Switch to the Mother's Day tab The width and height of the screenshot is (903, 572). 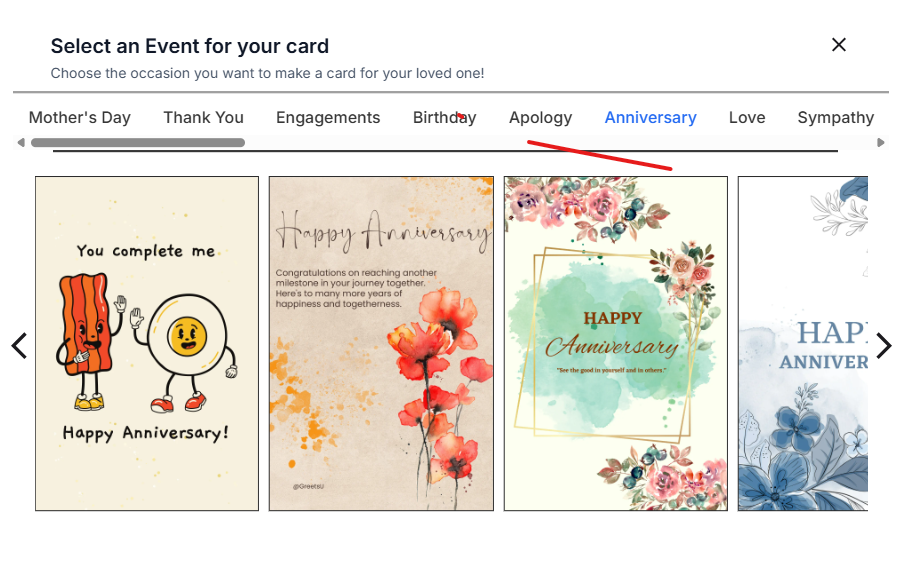[x=80, y=117]
